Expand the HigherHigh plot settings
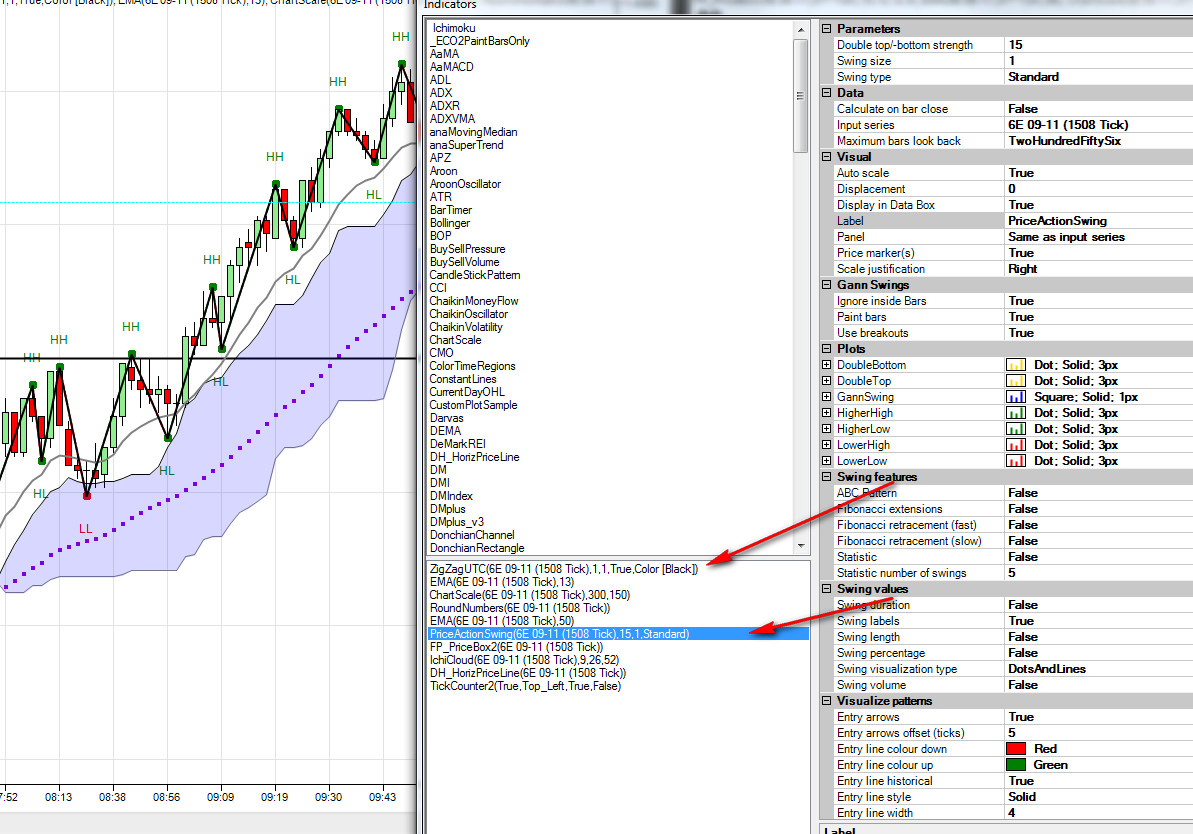The height and width of the screenshot is (834, 1193). (x=826, y=412)
